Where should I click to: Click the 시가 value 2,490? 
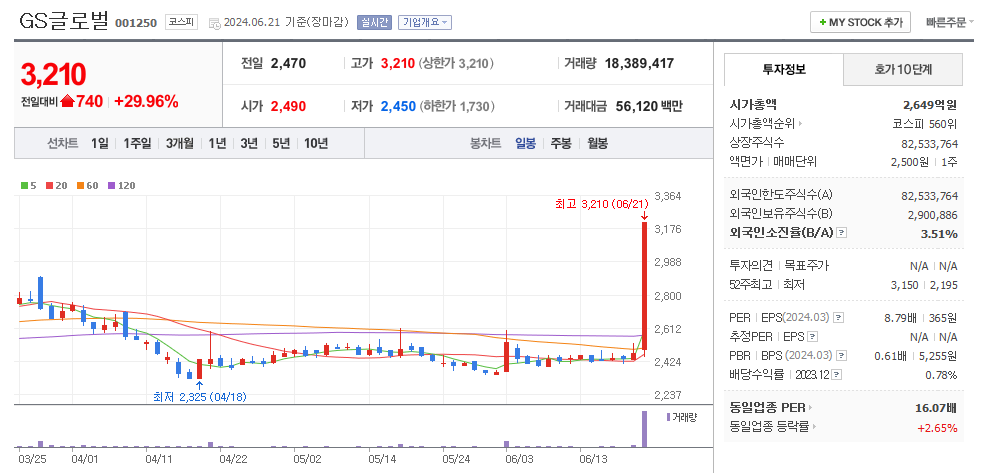point(288,106)
